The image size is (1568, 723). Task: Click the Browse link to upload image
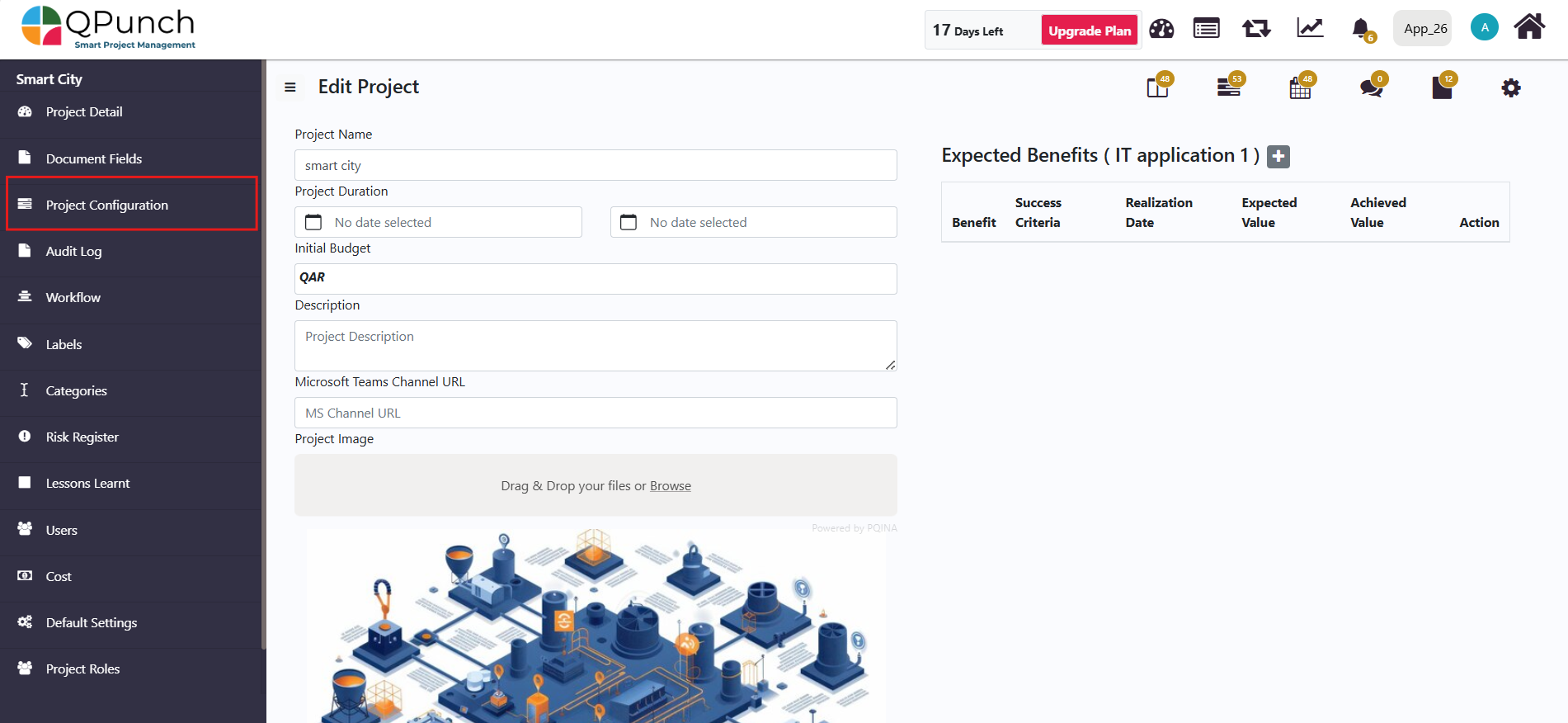point(670,486)
